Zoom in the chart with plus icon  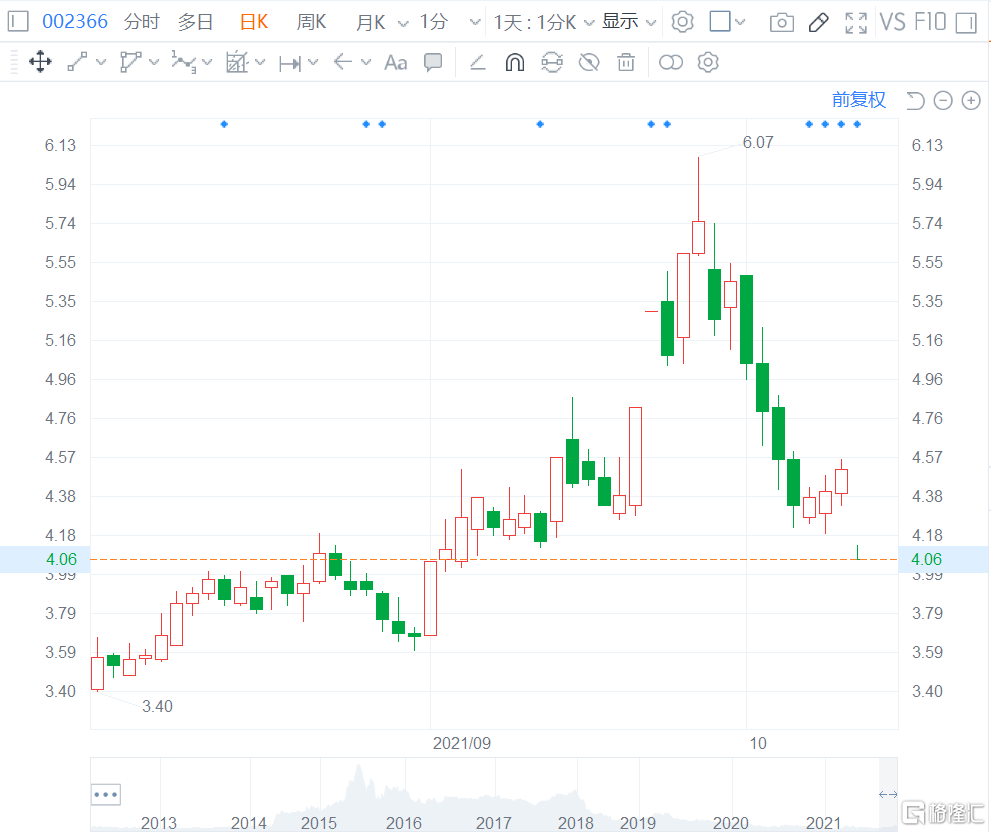[x=971, y=100]
